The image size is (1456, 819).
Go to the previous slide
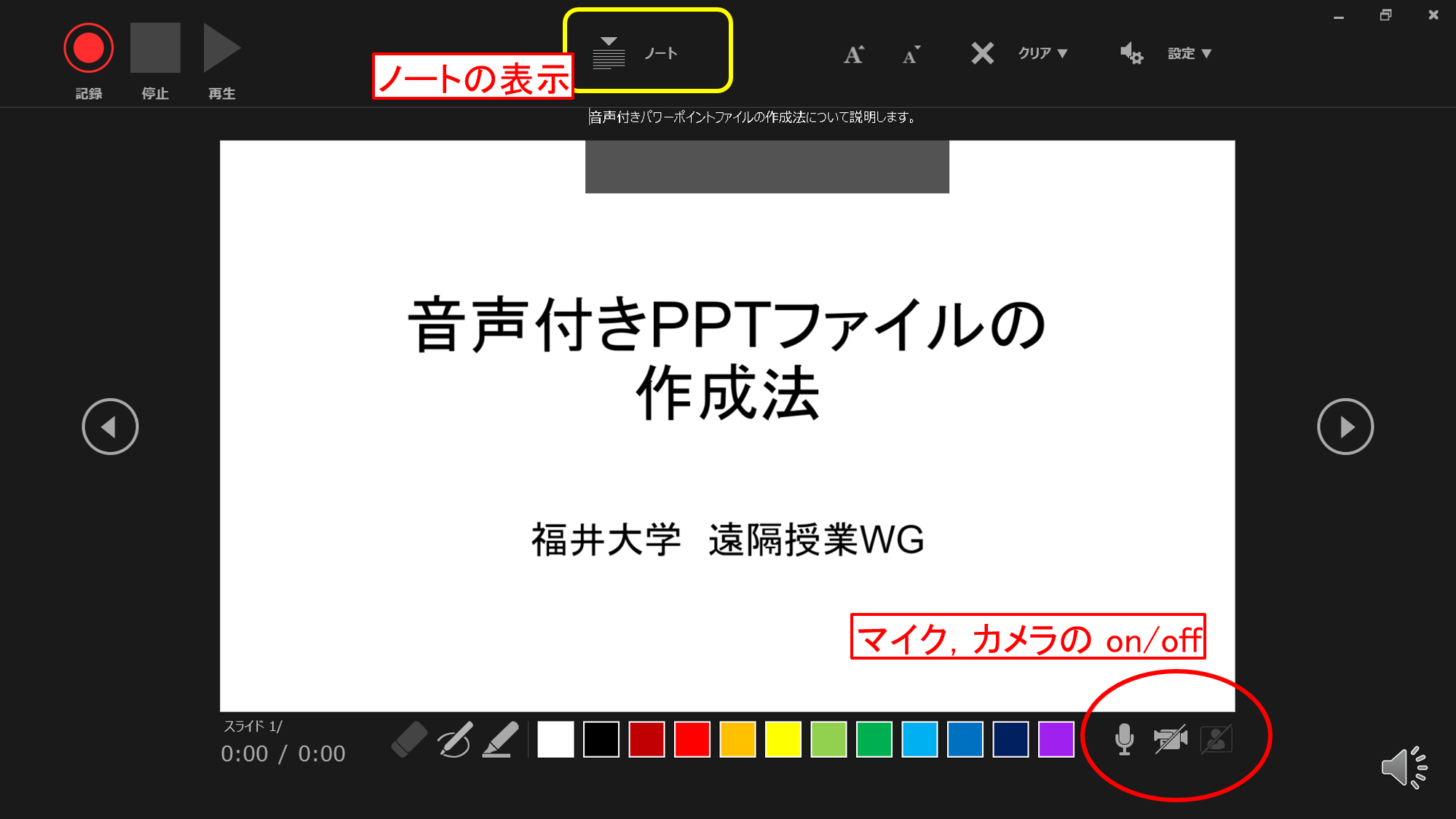110,427
